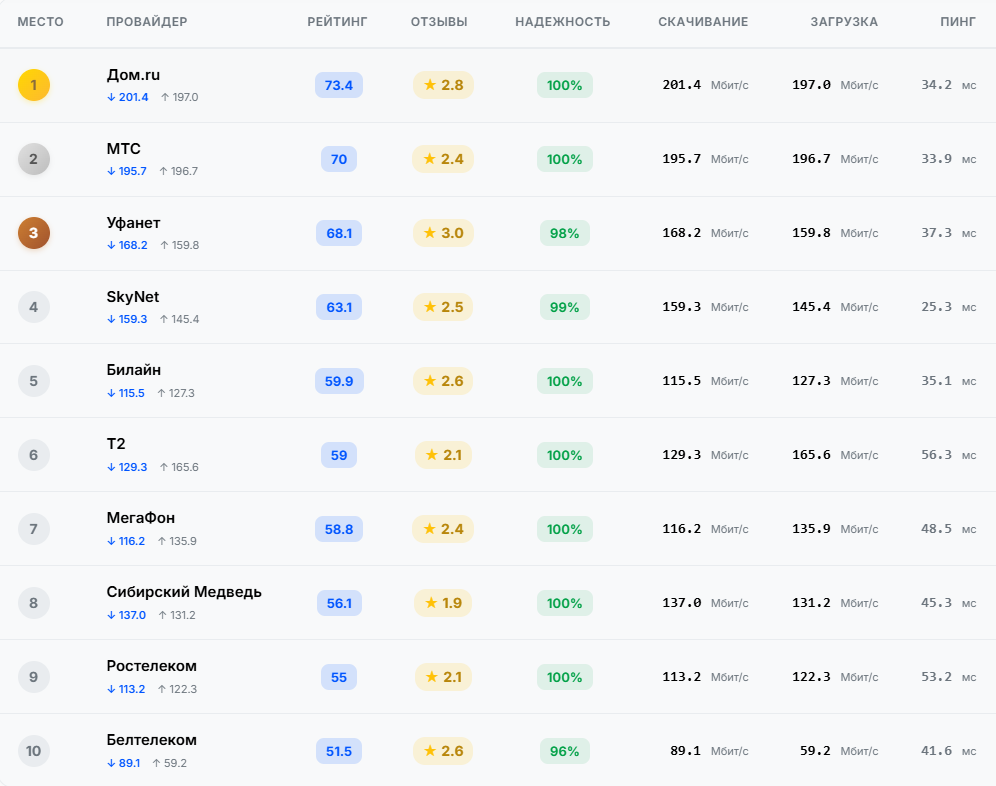Image resolution: width=996 pixels, height=786 pixels.
Task: Click the 113.2 Мбит/с download cell
Action: (x=706, y=677)
